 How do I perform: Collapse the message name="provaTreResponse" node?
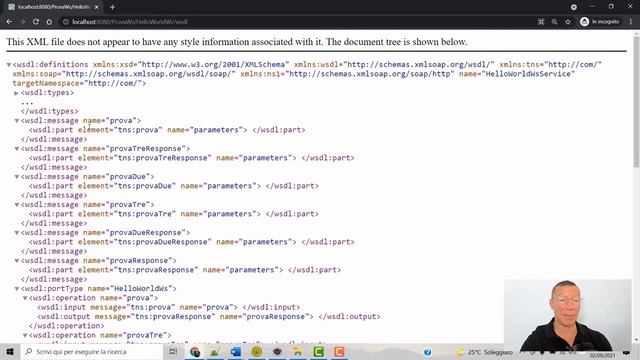pyautogui.click(x=17, y=149)
